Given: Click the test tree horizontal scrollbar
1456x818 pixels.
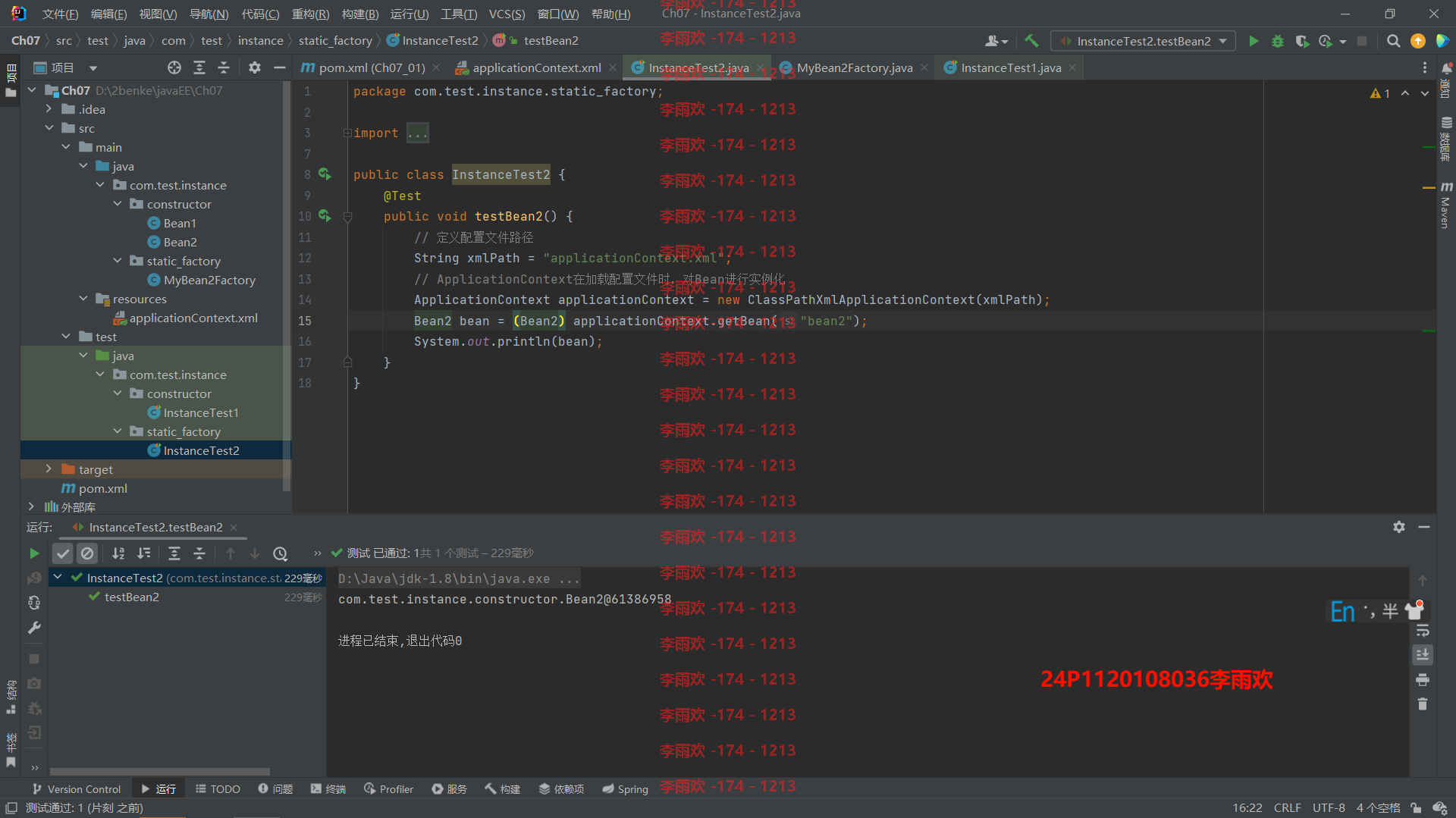Looking at the screenshot, I should click(x=159, y=772).
